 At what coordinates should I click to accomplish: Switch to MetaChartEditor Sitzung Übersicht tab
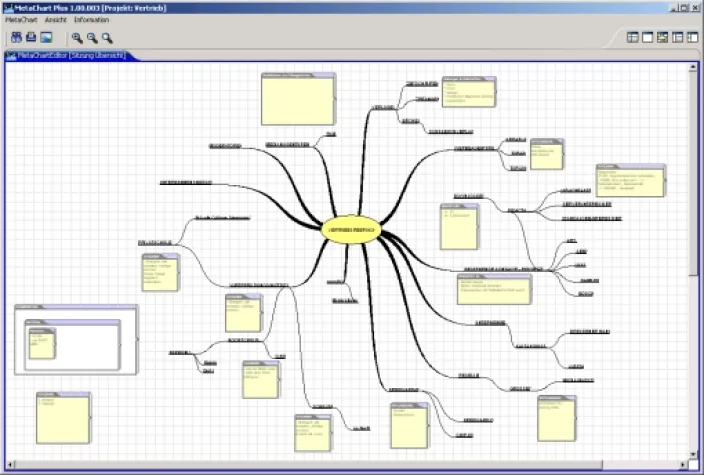[70, 55]
